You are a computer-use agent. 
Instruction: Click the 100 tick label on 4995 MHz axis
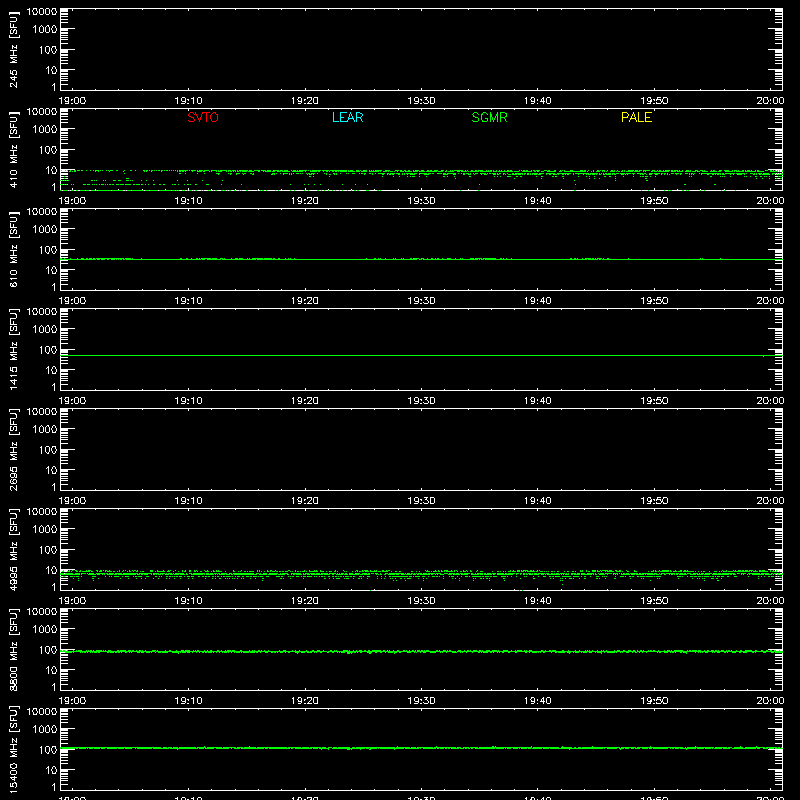[x=48, y=550]
